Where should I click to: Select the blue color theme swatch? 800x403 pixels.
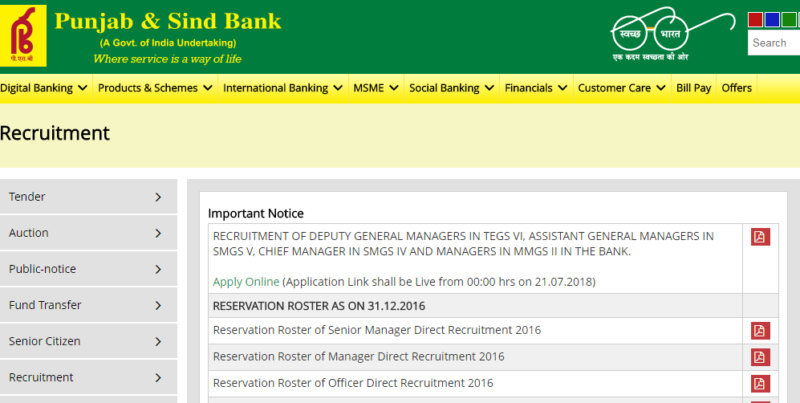(774, 19)
